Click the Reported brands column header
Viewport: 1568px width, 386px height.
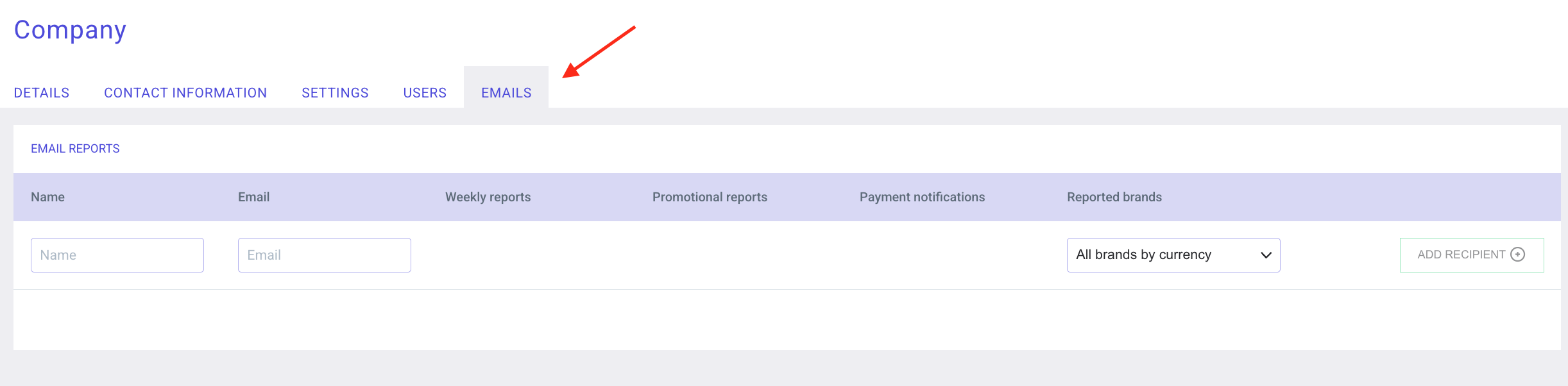[x=1113, y=197]
